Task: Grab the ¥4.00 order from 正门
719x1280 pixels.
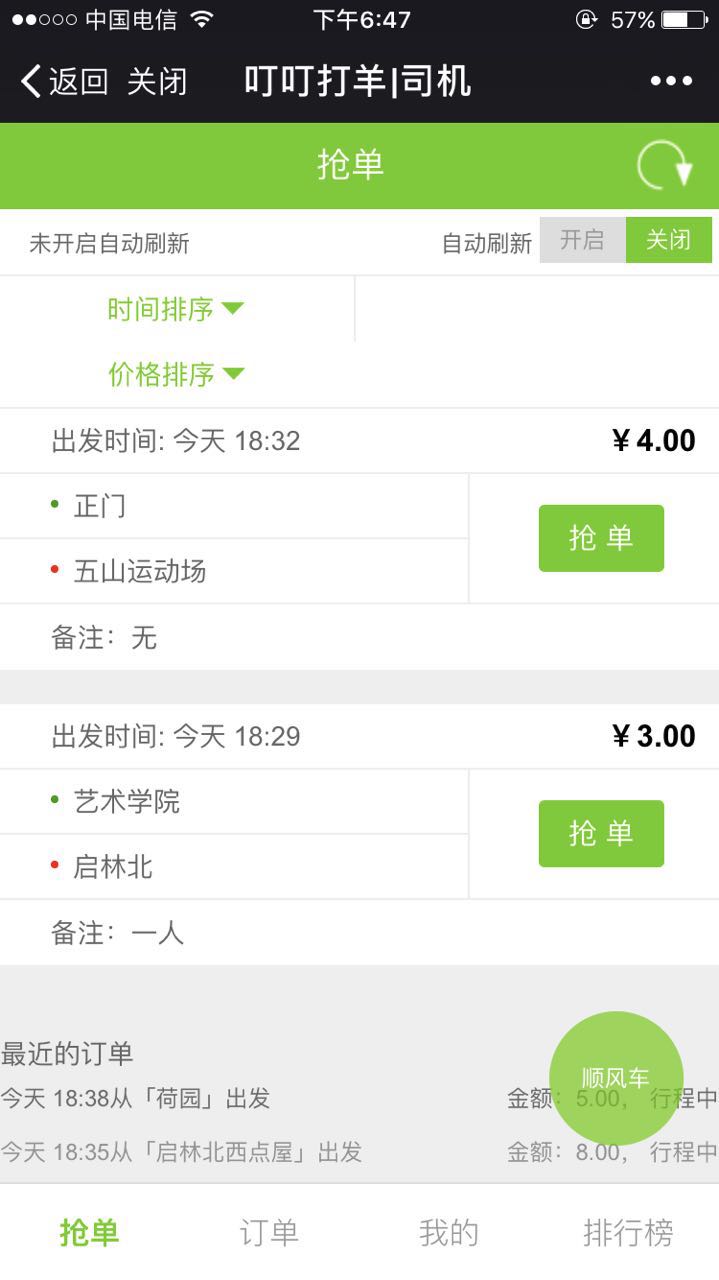Action: click(x=601, y=538)
